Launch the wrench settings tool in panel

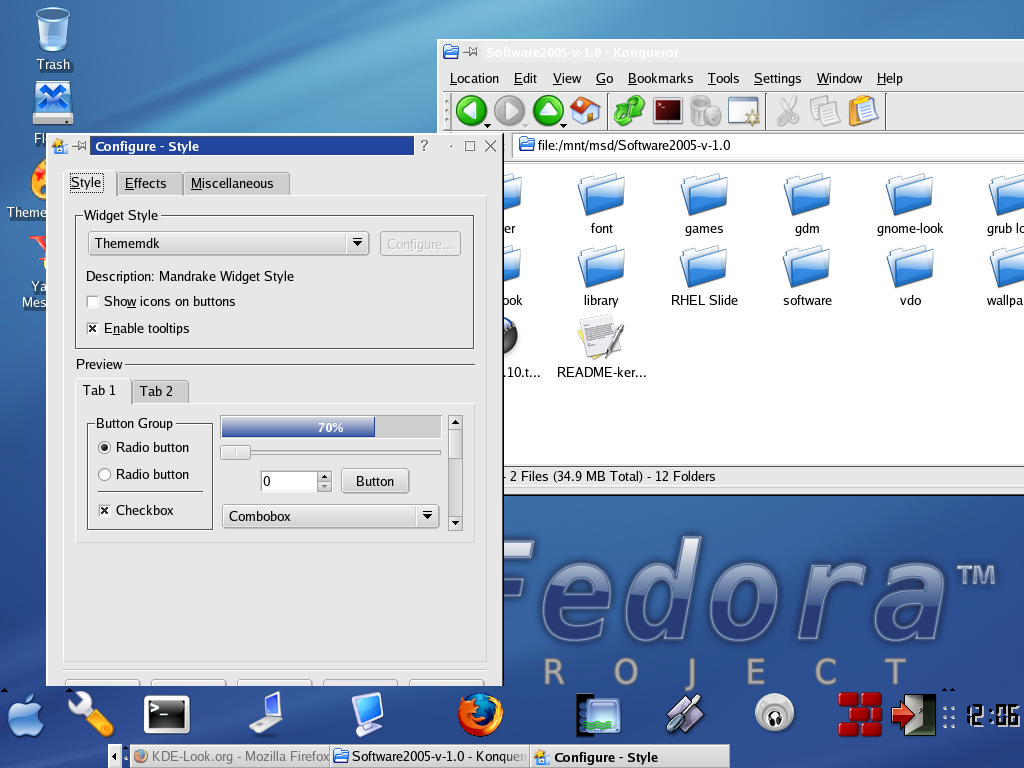click(91, 714)
